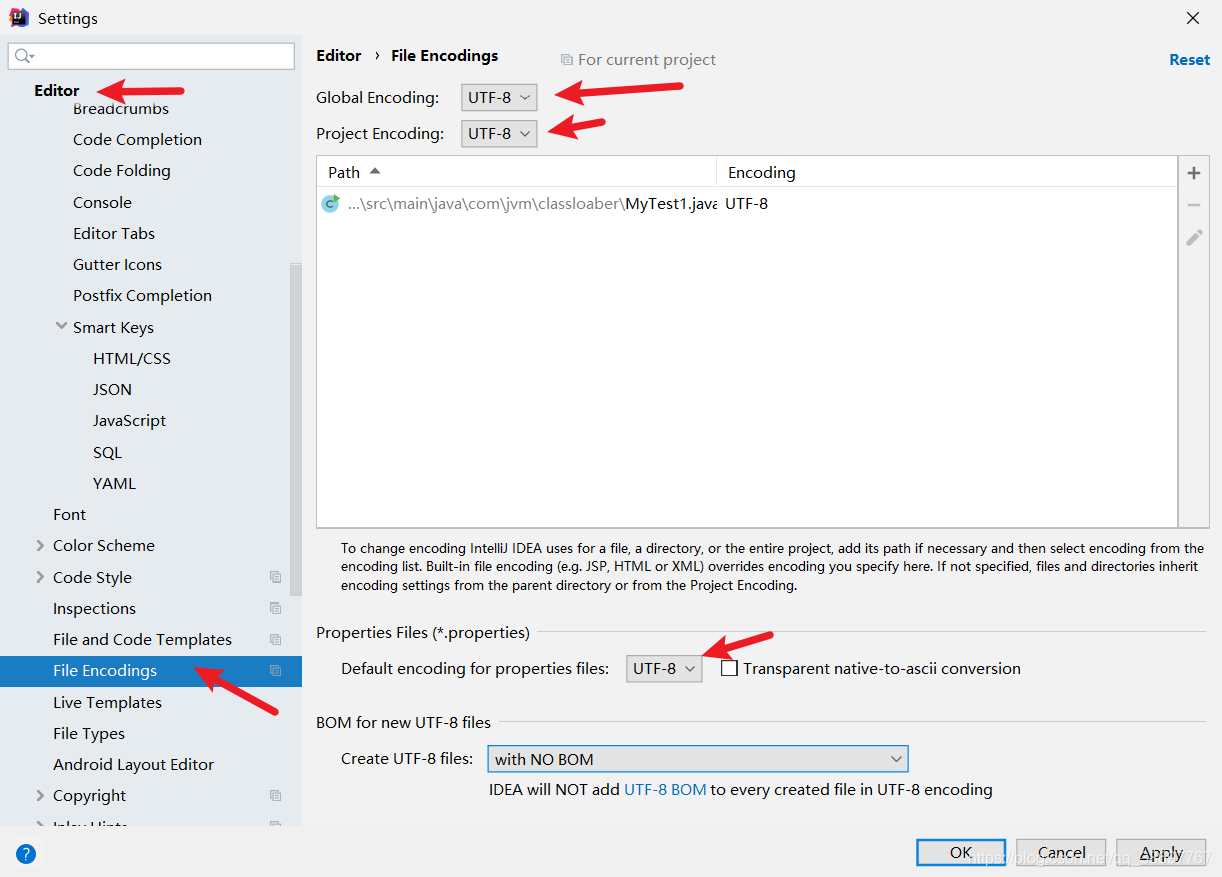Open the Create UTF-8 files dropdown

(x=697, y=759)
